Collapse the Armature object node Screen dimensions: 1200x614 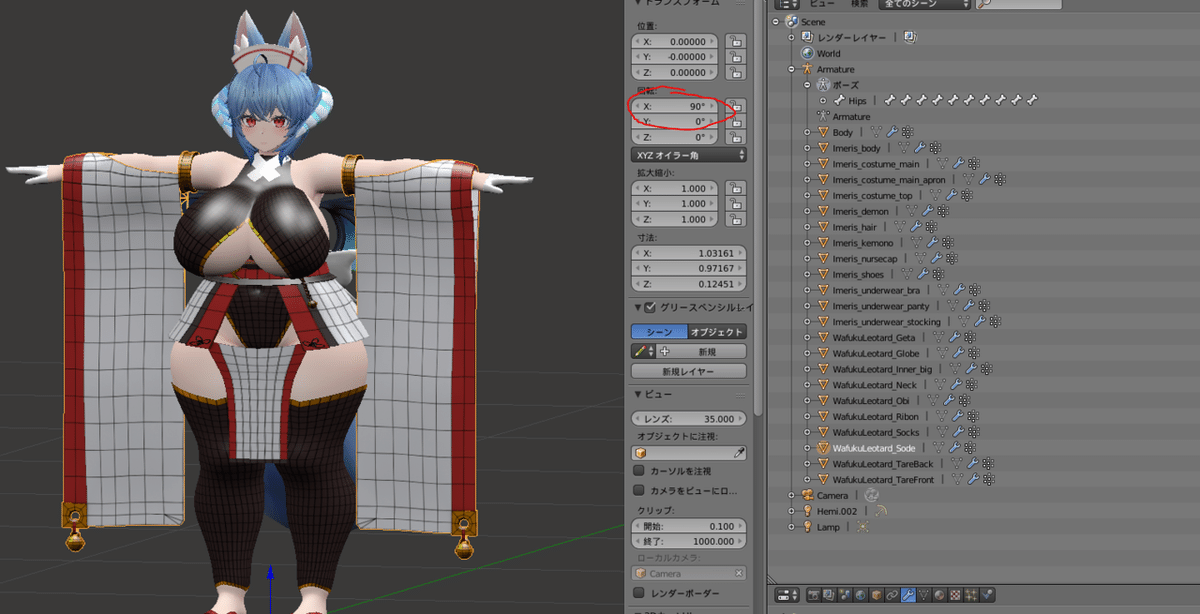point(791,69)
